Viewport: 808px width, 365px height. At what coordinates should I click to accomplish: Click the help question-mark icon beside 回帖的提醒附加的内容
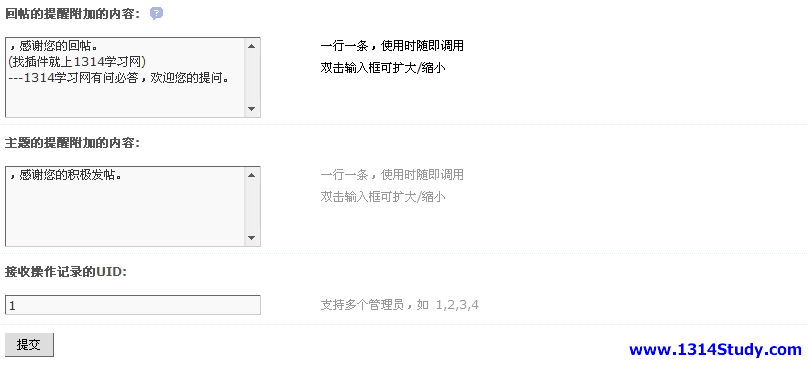(157, 13)
